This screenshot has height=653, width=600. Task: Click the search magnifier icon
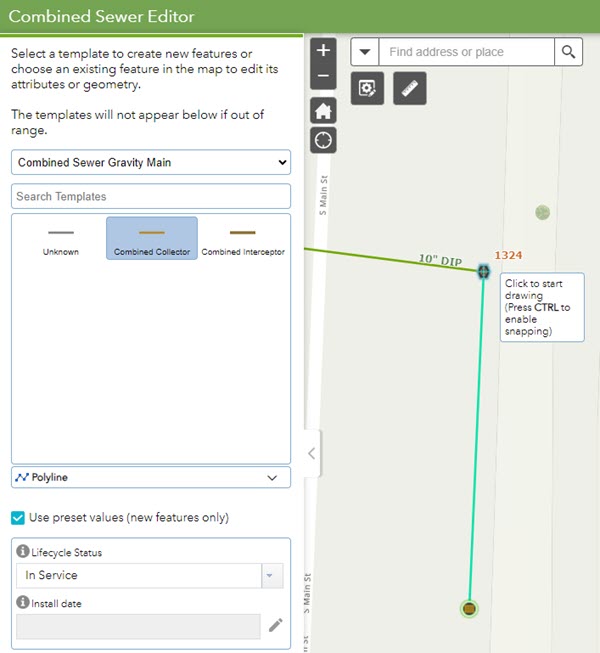tap(568, 52)
